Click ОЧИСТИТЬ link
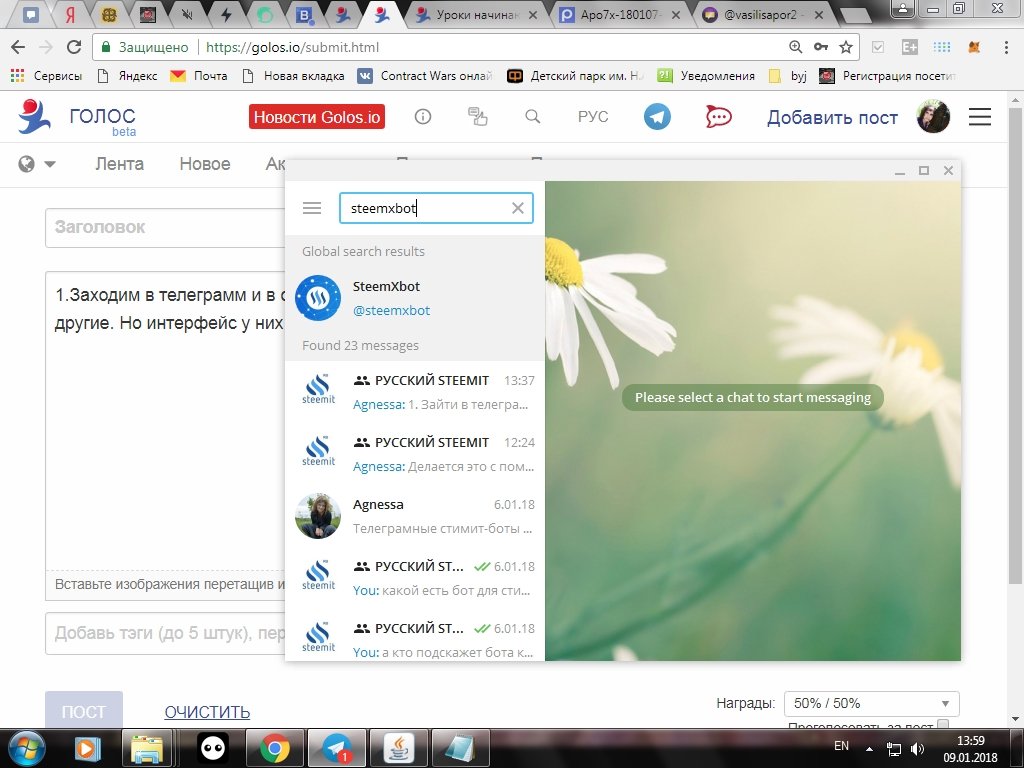Viewport: 1024px width, 768px height. [207, 712]
